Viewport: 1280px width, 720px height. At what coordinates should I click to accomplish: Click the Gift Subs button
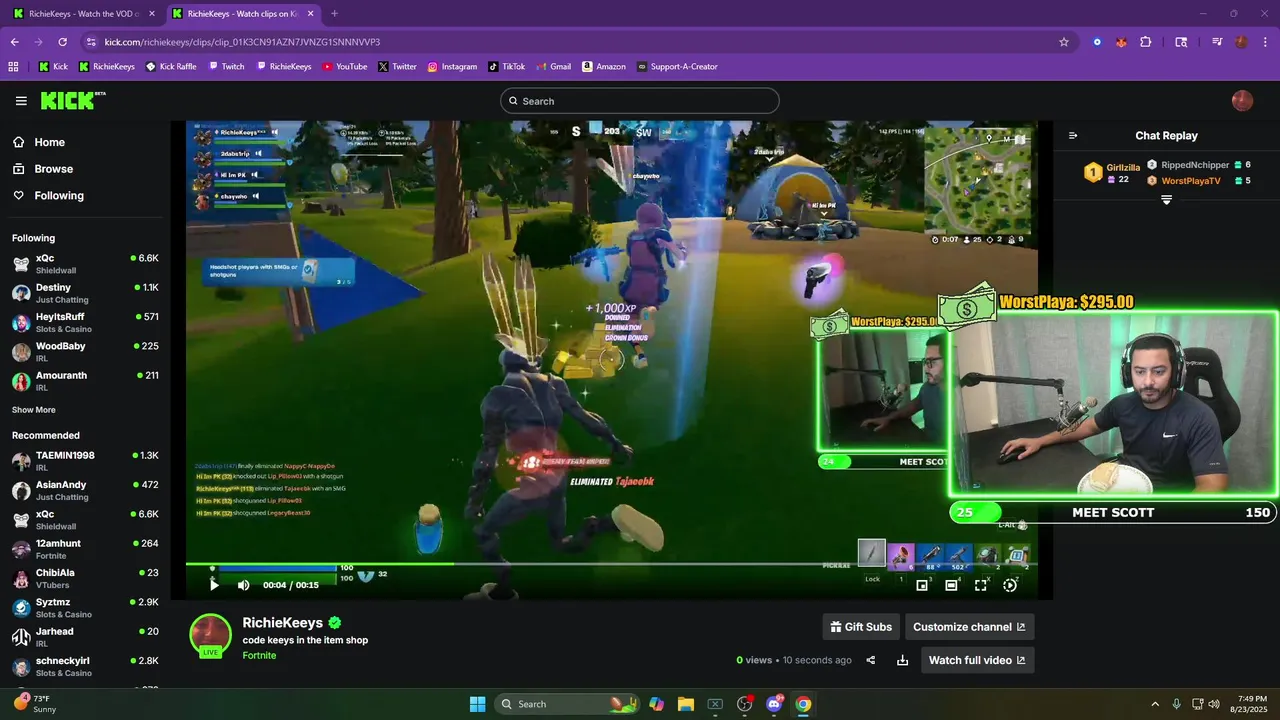(861, 627)
